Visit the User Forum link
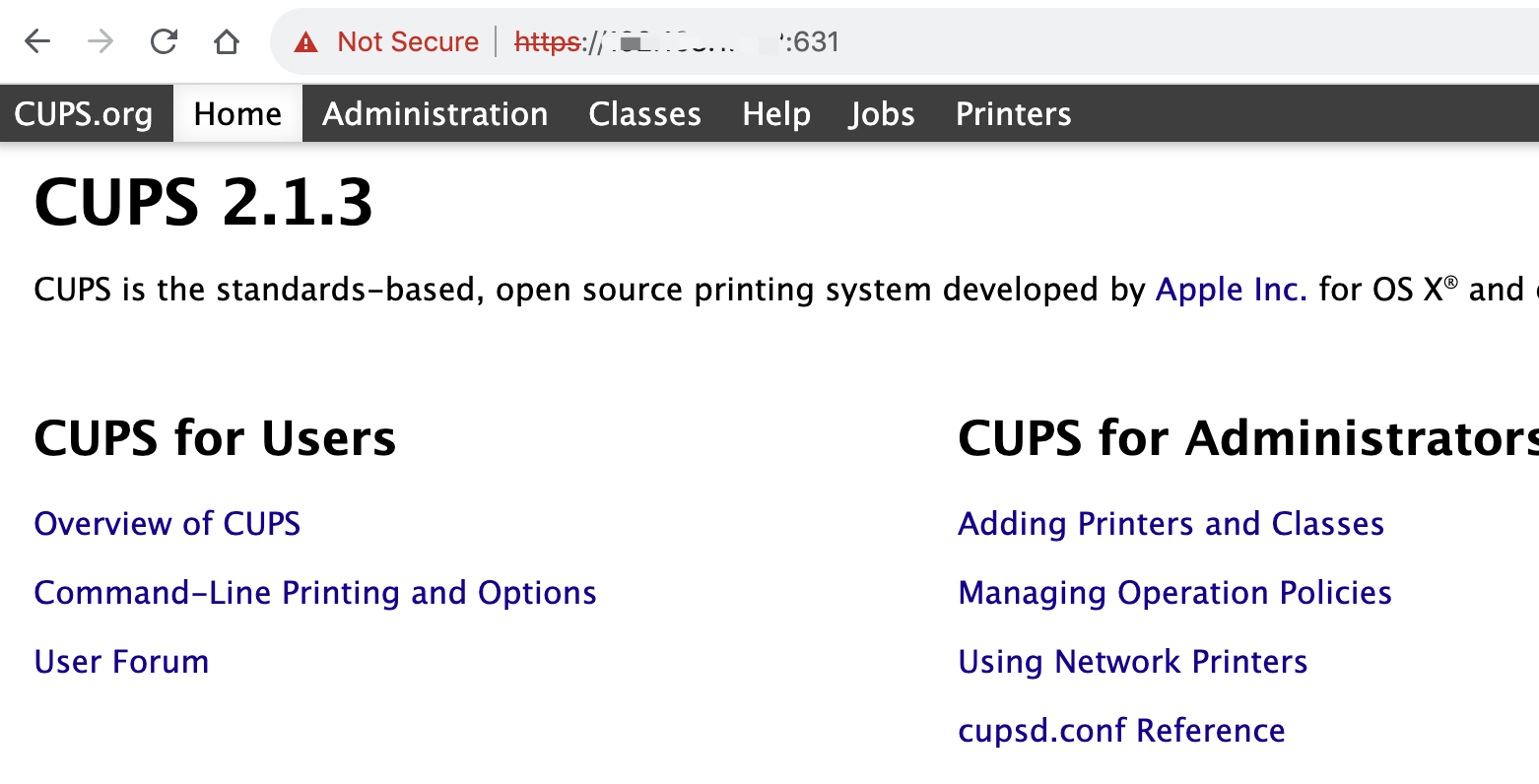 (121, 661)
